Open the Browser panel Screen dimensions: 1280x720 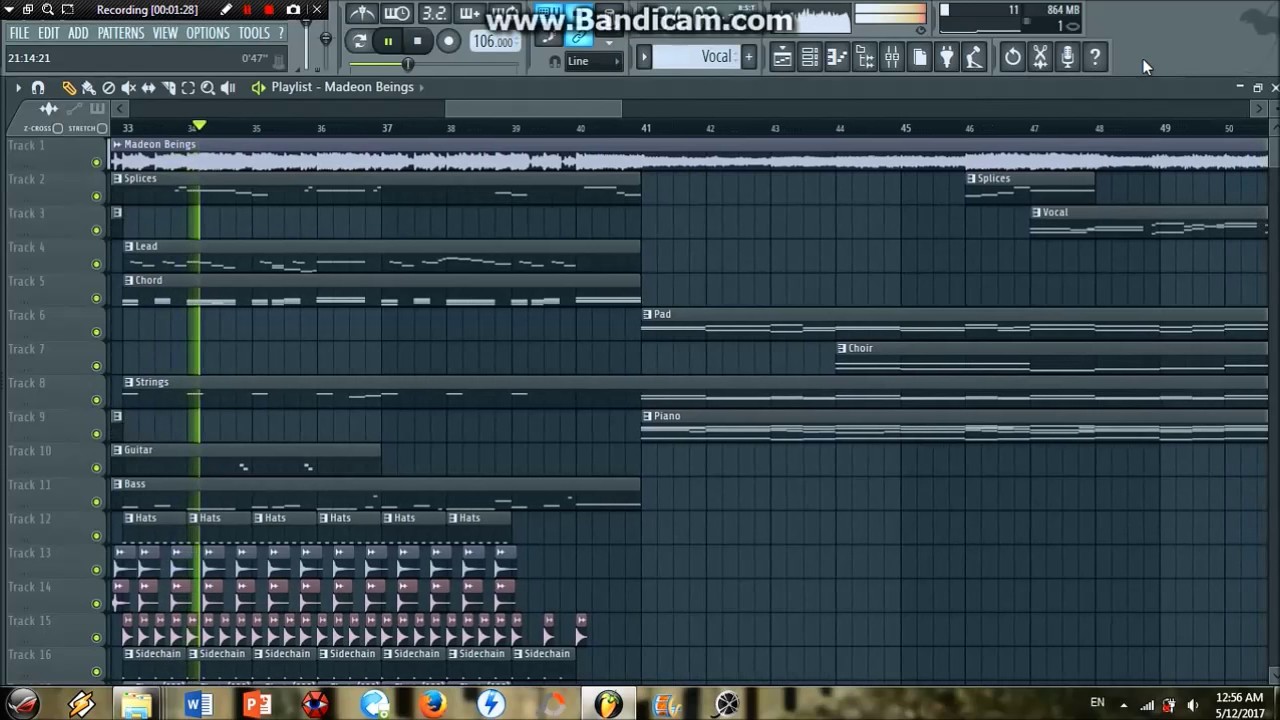865,58
